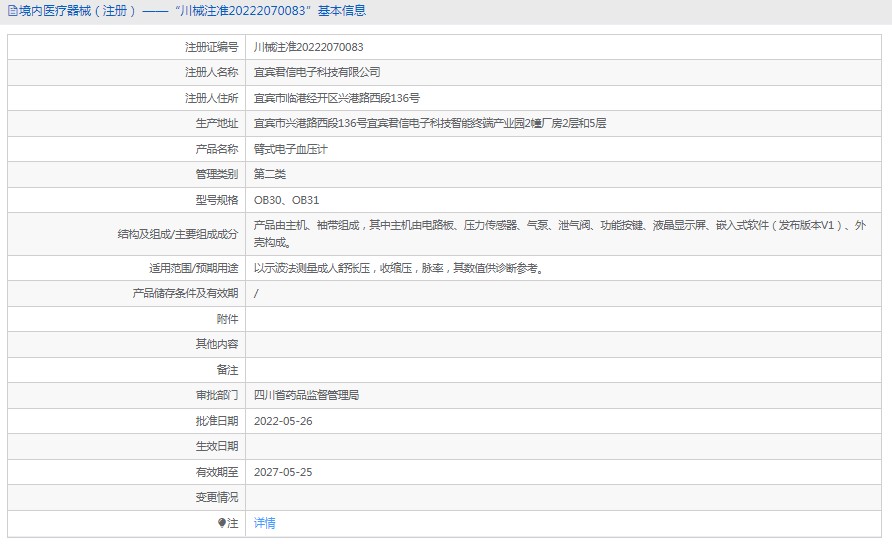The width and height of the screenshot is (892, 544).
Task: Click the 备注 label
Action: (228, 370)
